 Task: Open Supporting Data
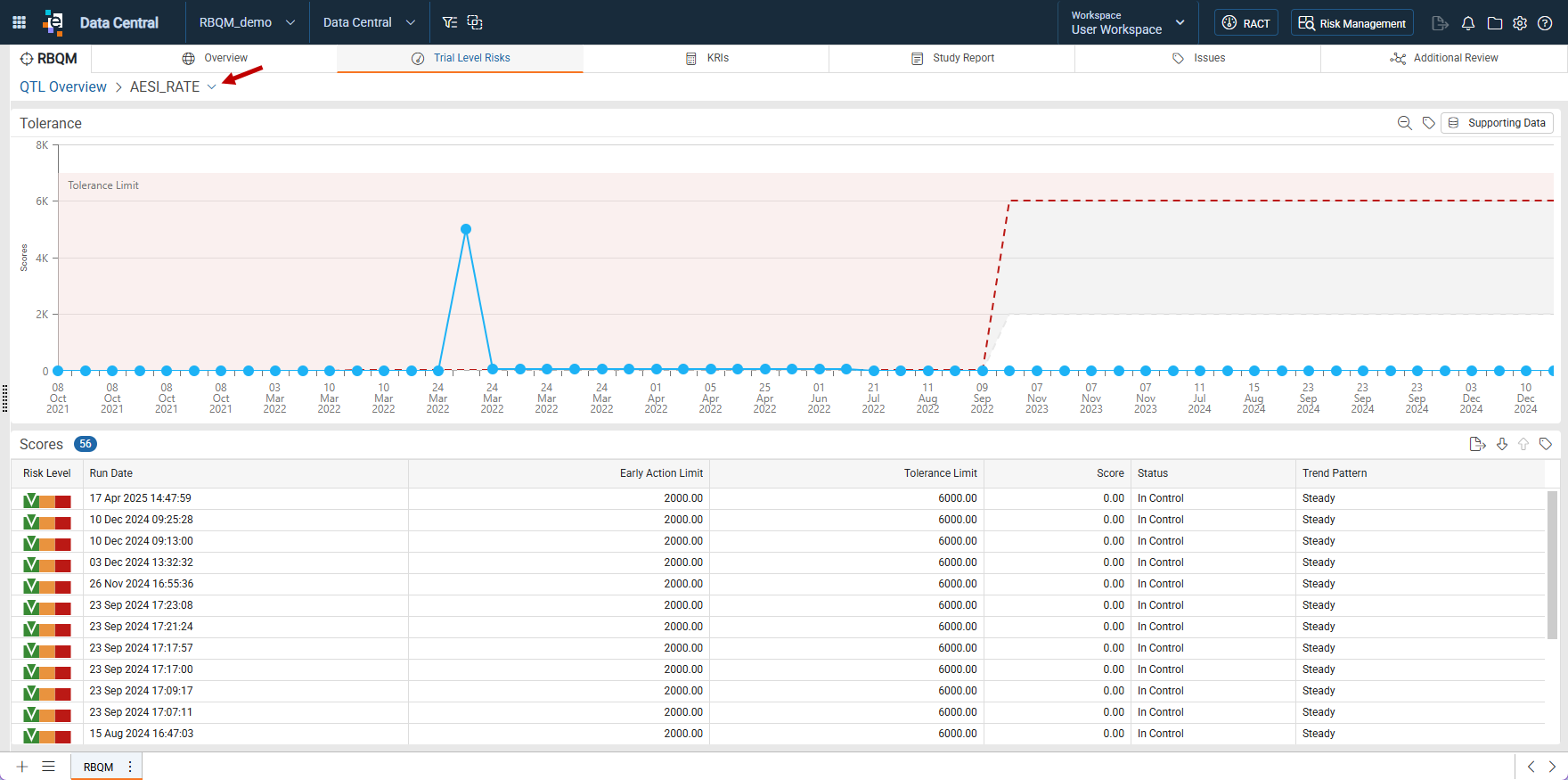[1497, 123]
